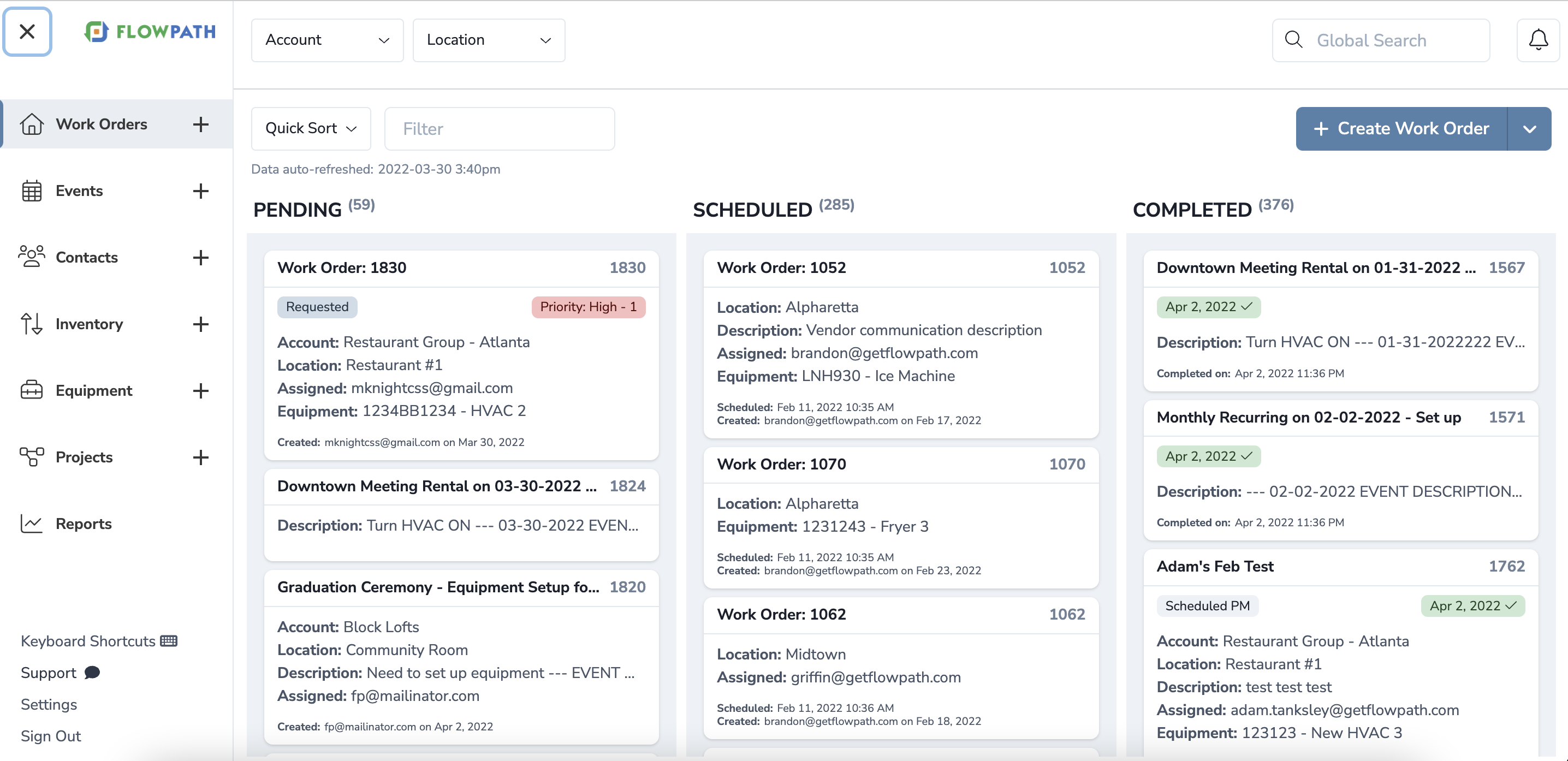Expand the Quick Sort dropdown
The height and width of the screenshot is (761, 1568).
click(311, 128)
